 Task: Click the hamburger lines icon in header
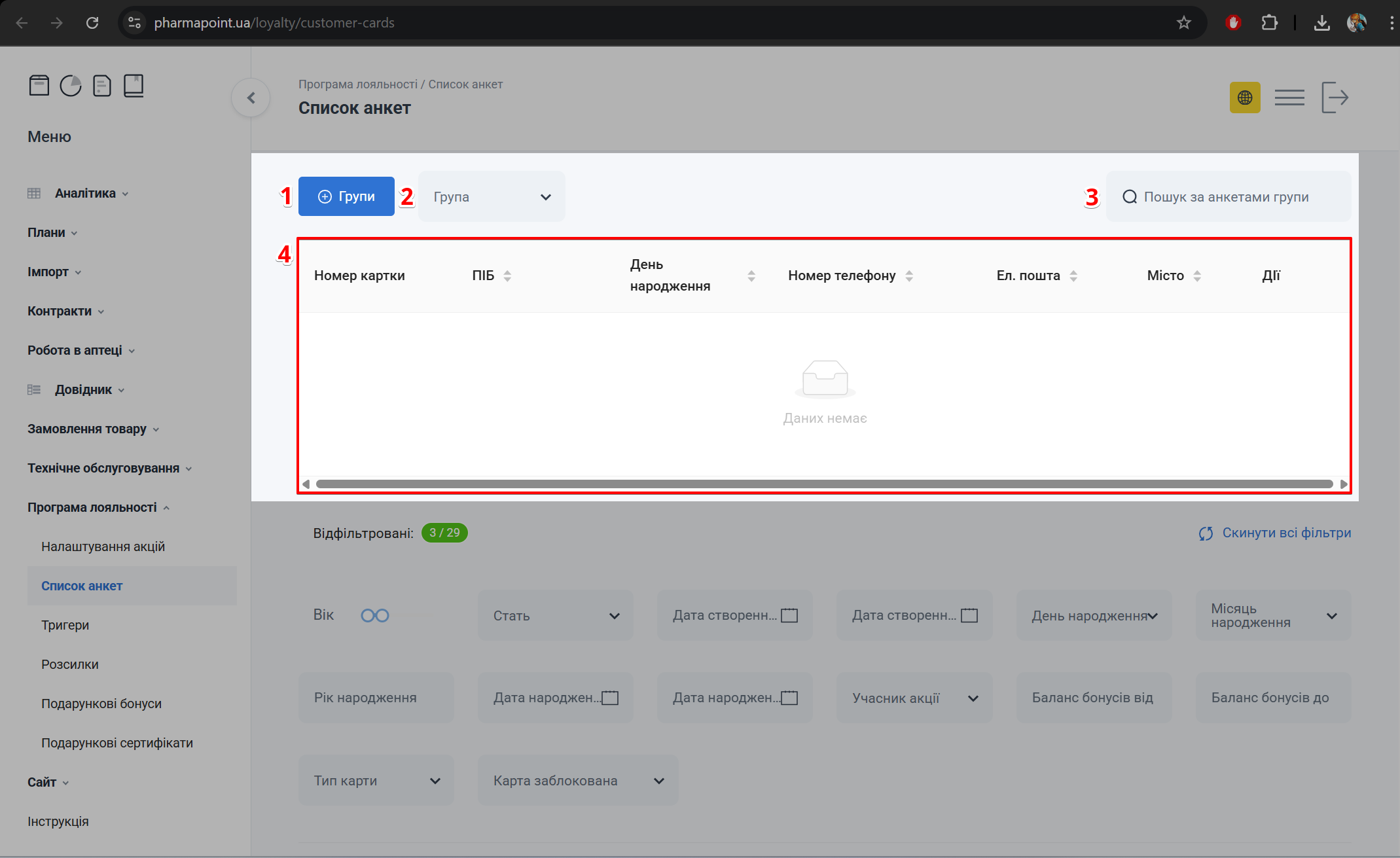point(1289,98)
